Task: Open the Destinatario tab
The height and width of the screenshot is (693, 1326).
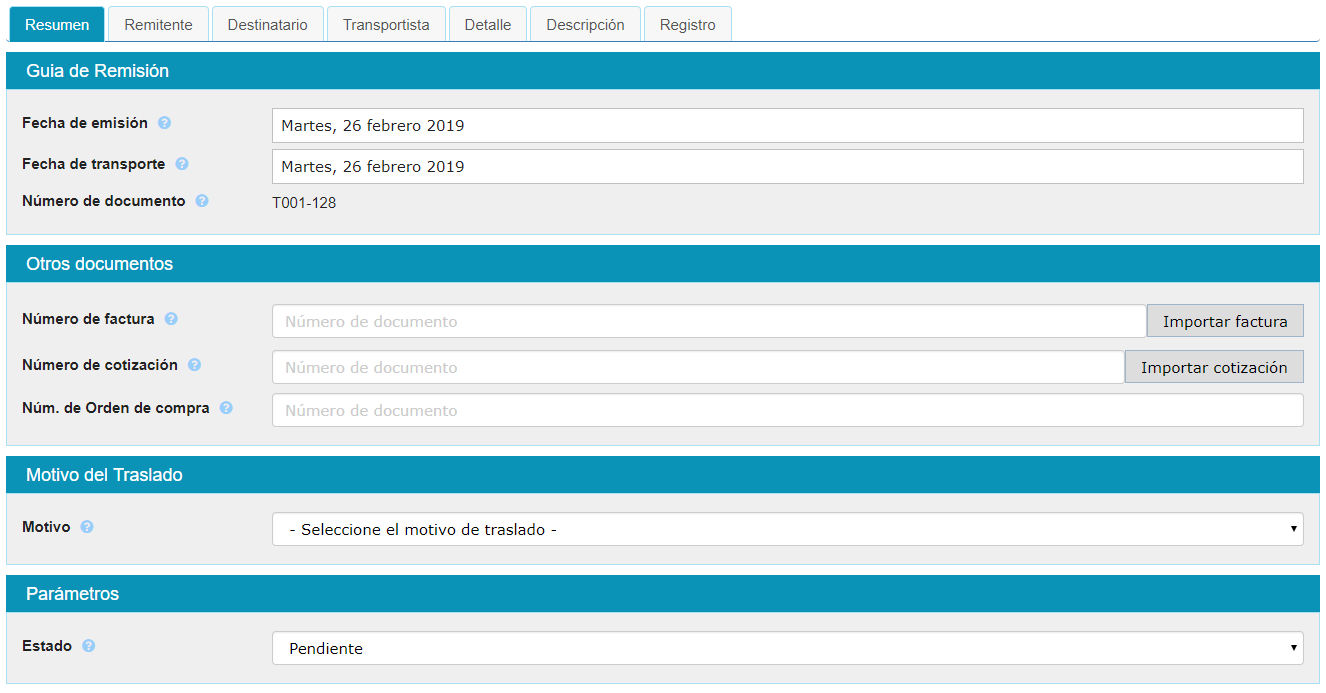Action: [267, 25]
